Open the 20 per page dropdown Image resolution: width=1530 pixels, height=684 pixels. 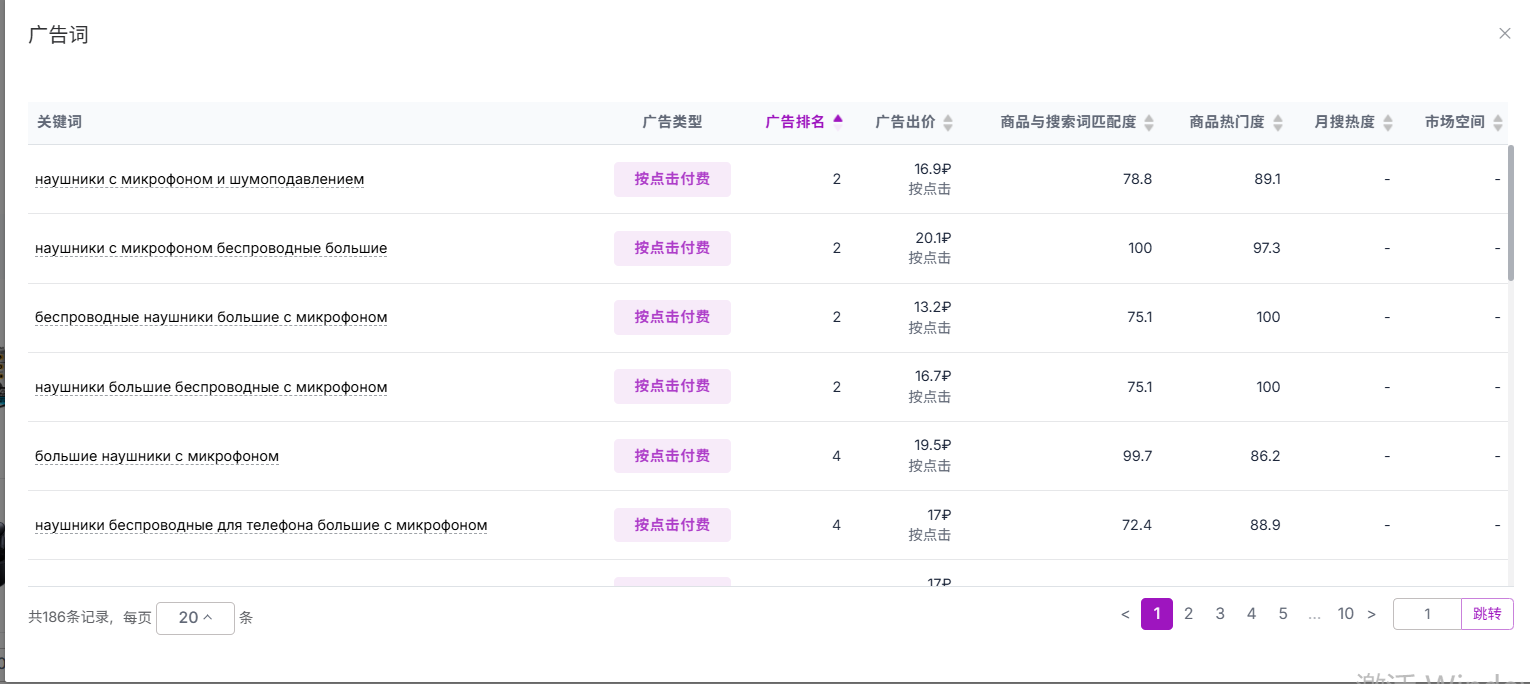point(195,618)
